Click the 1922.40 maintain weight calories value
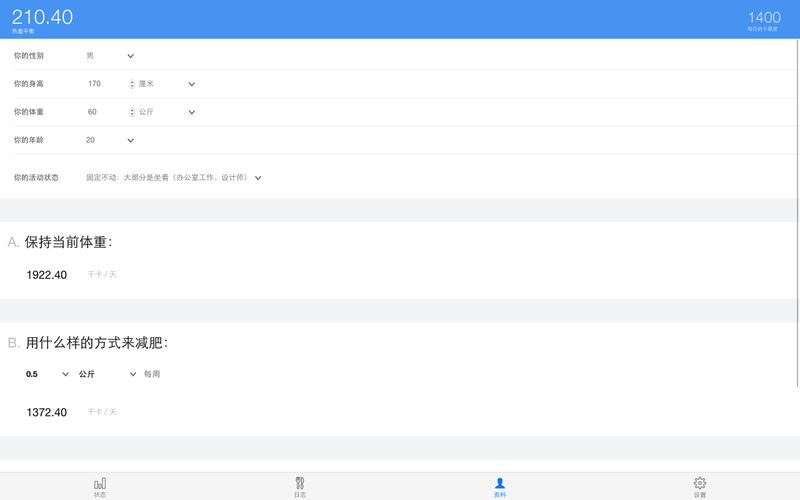 coord(47,274)
